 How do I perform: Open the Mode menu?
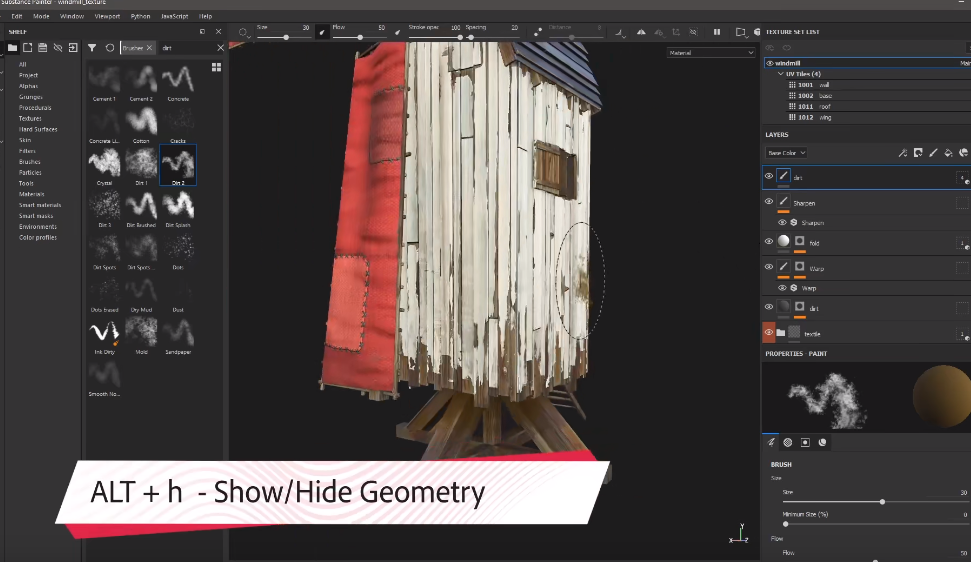tap(41, 16)
